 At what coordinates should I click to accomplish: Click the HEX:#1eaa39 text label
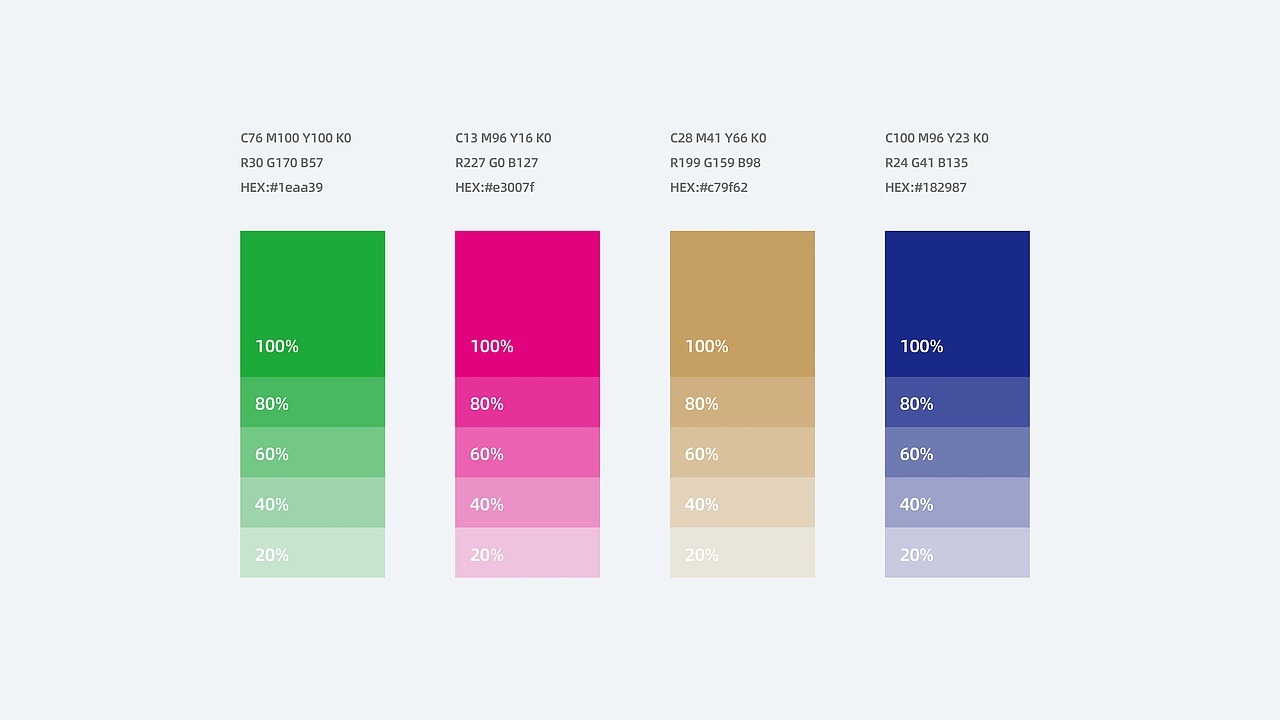point(282,187)
